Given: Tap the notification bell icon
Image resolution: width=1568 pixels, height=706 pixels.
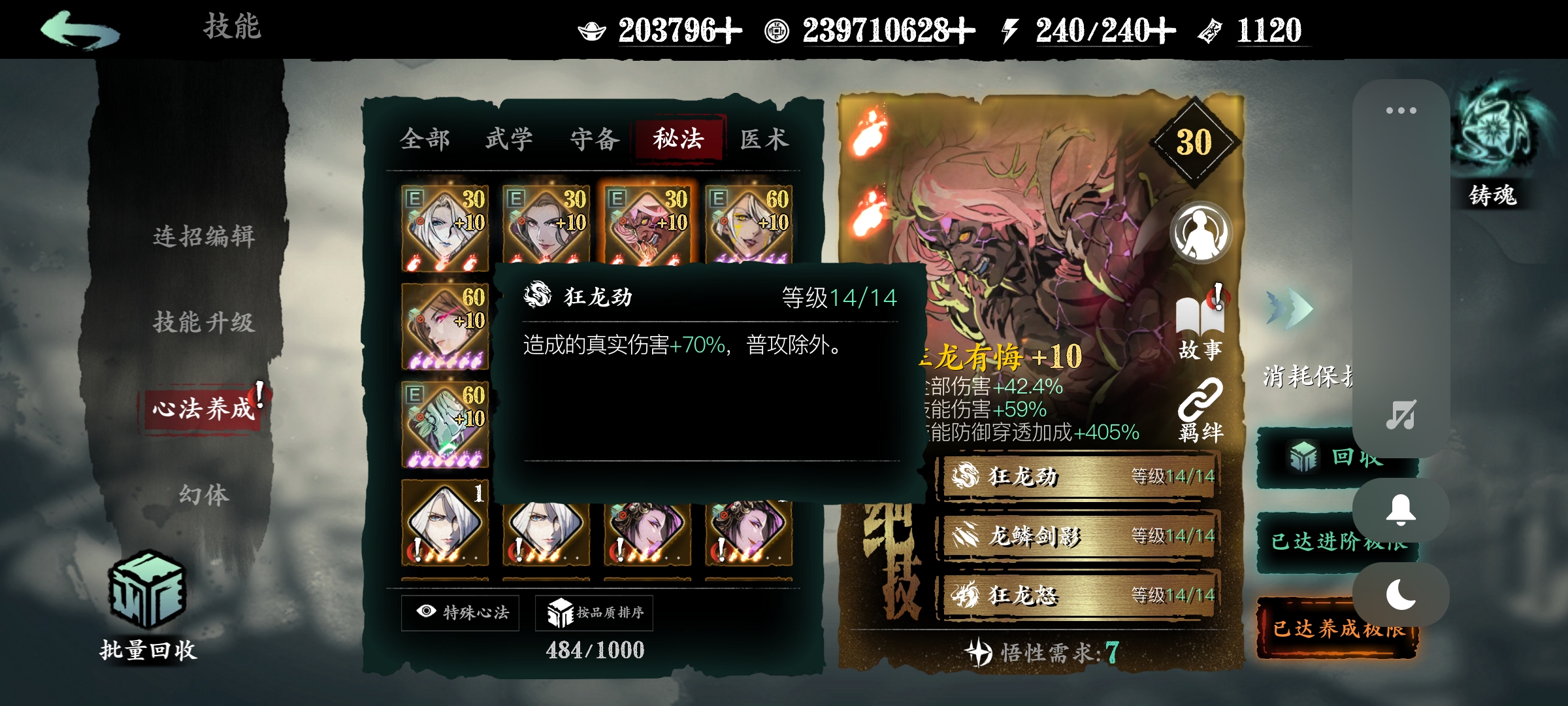Looking at the screenshot, I should tap(1401, 510).
